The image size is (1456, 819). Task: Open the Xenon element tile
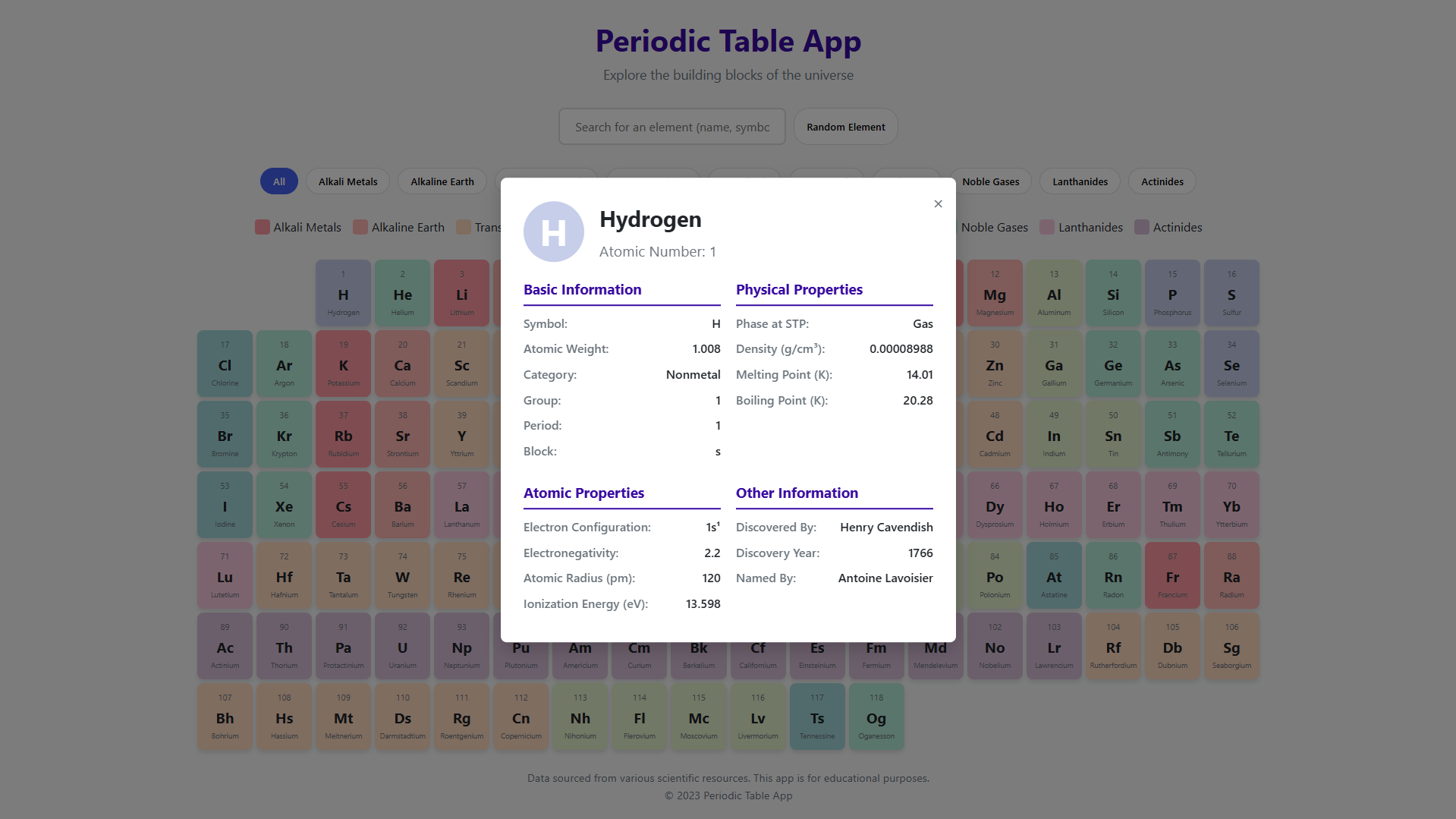point(285,505)
